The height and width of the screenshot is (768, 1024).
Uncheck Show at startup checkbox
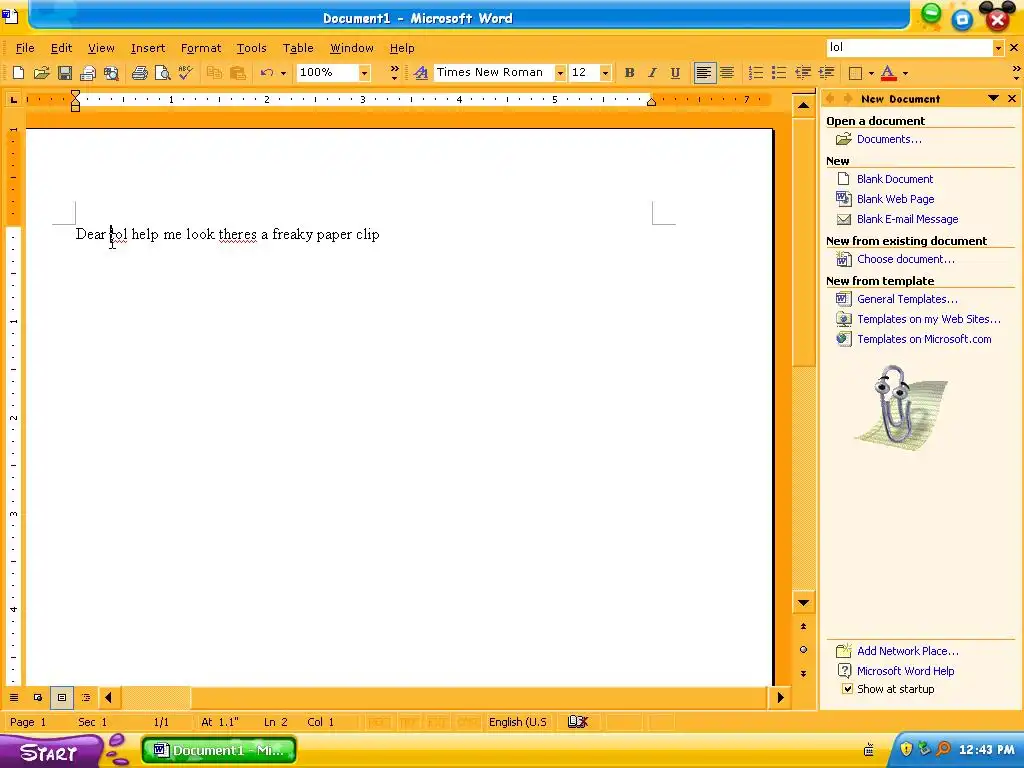pyautogui.click(x=847, y=688)
